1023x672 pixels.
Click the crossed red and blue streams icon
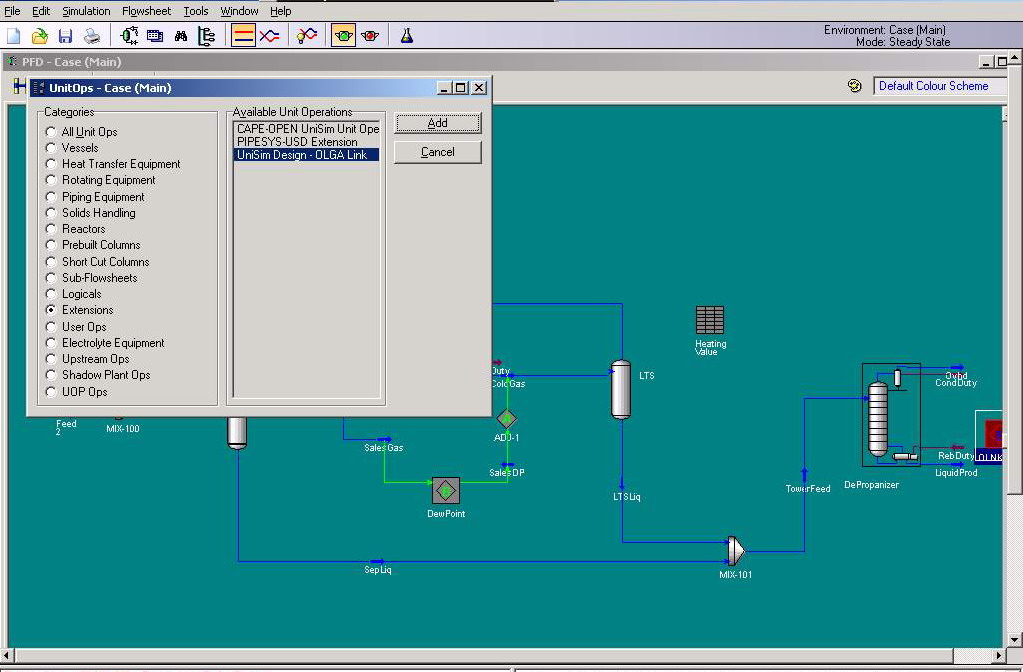tap(269, 36)
